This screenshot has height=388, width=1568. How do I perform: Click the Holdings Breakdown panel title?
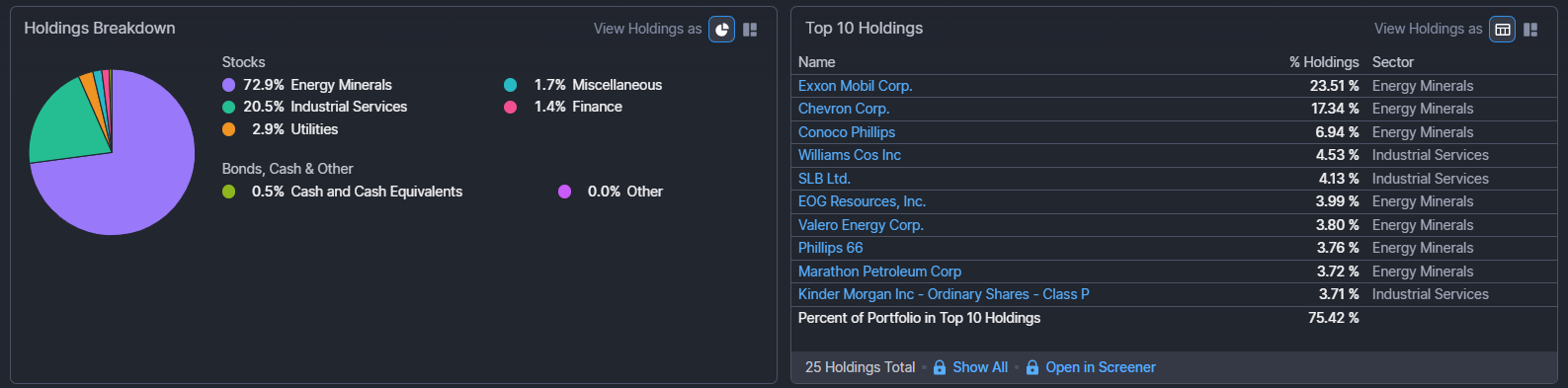point(100,29)
